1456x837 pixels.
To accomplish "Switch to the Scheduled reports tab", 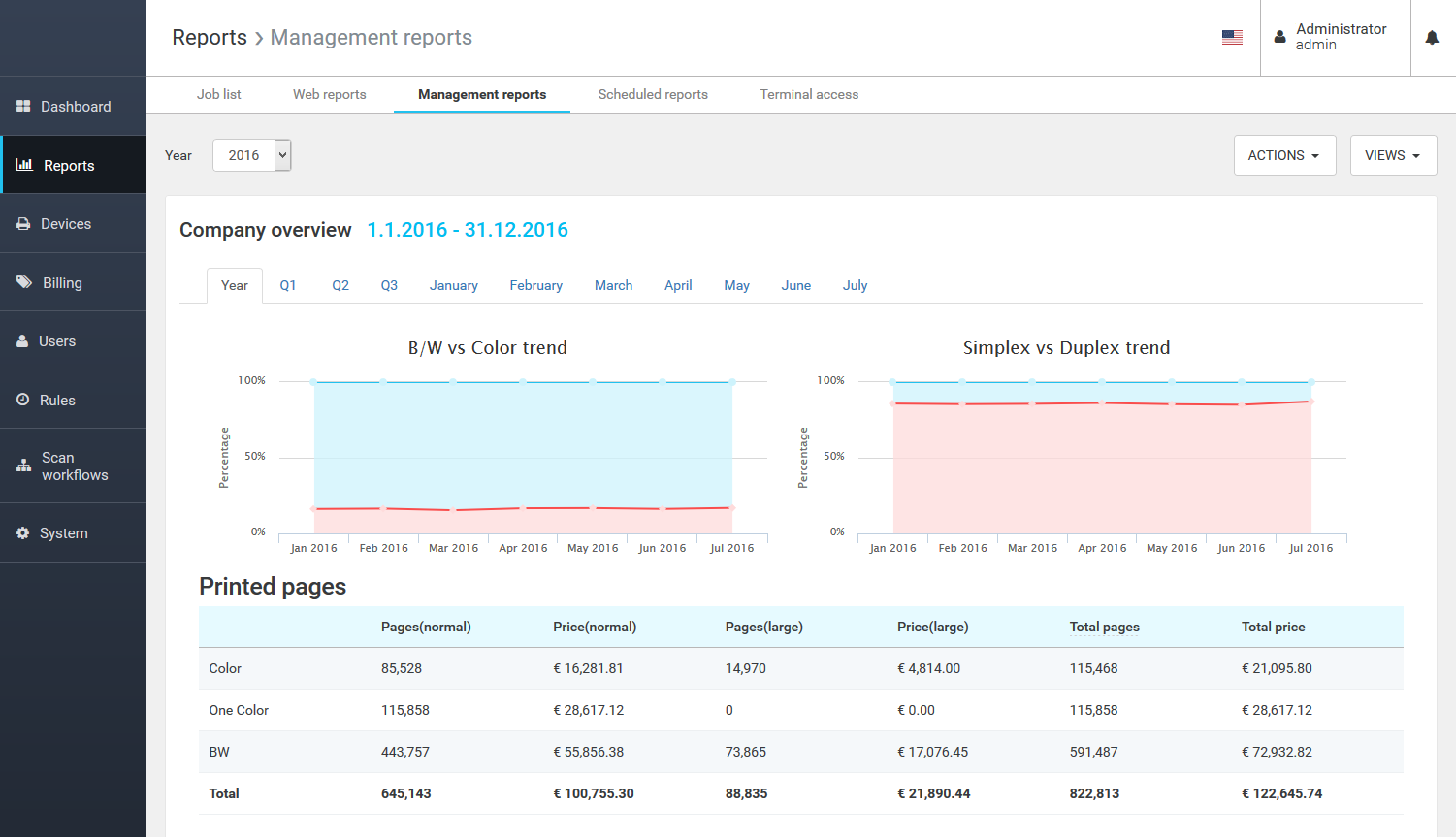I will coord(653,95).
